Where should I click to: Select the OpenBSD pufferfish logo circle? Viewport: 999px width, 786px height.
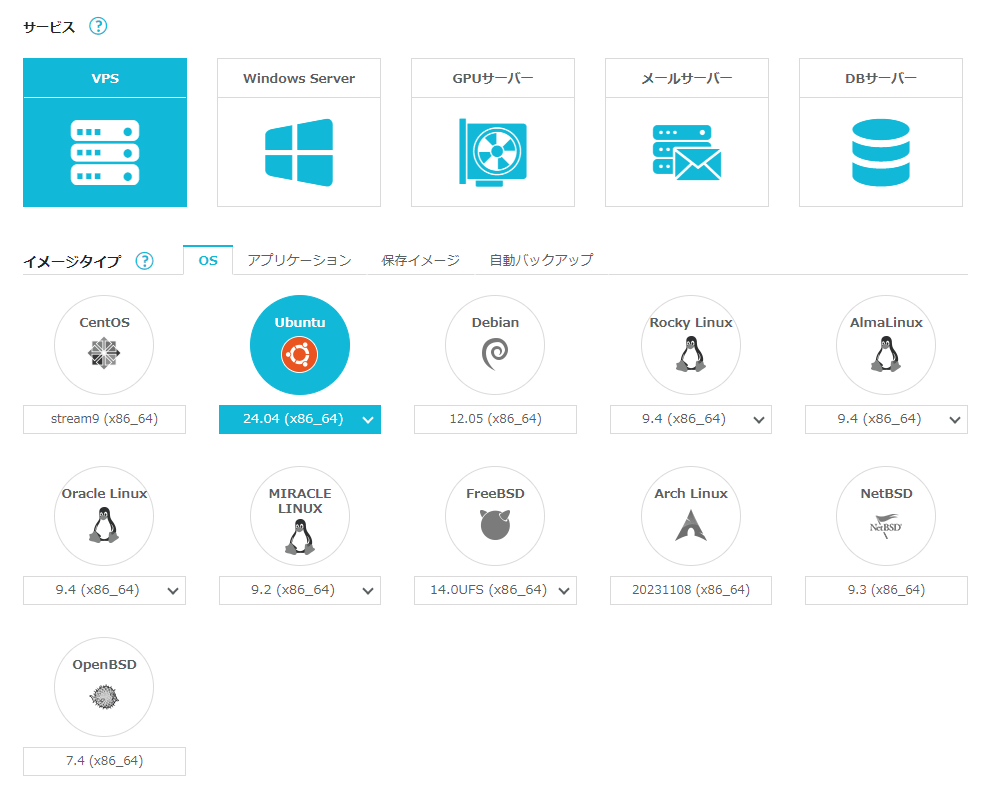click(104, 687)
